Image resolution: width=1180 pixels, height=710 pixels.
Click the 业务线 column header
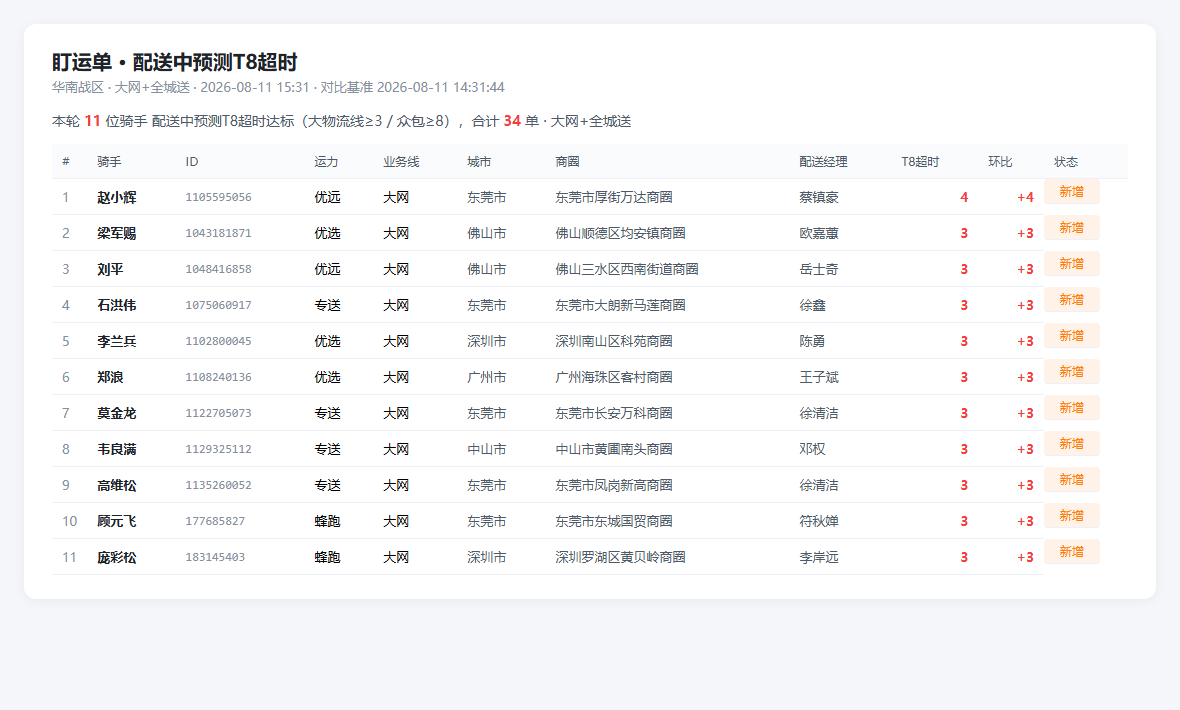pyautogui.click(x=401, y=162)
